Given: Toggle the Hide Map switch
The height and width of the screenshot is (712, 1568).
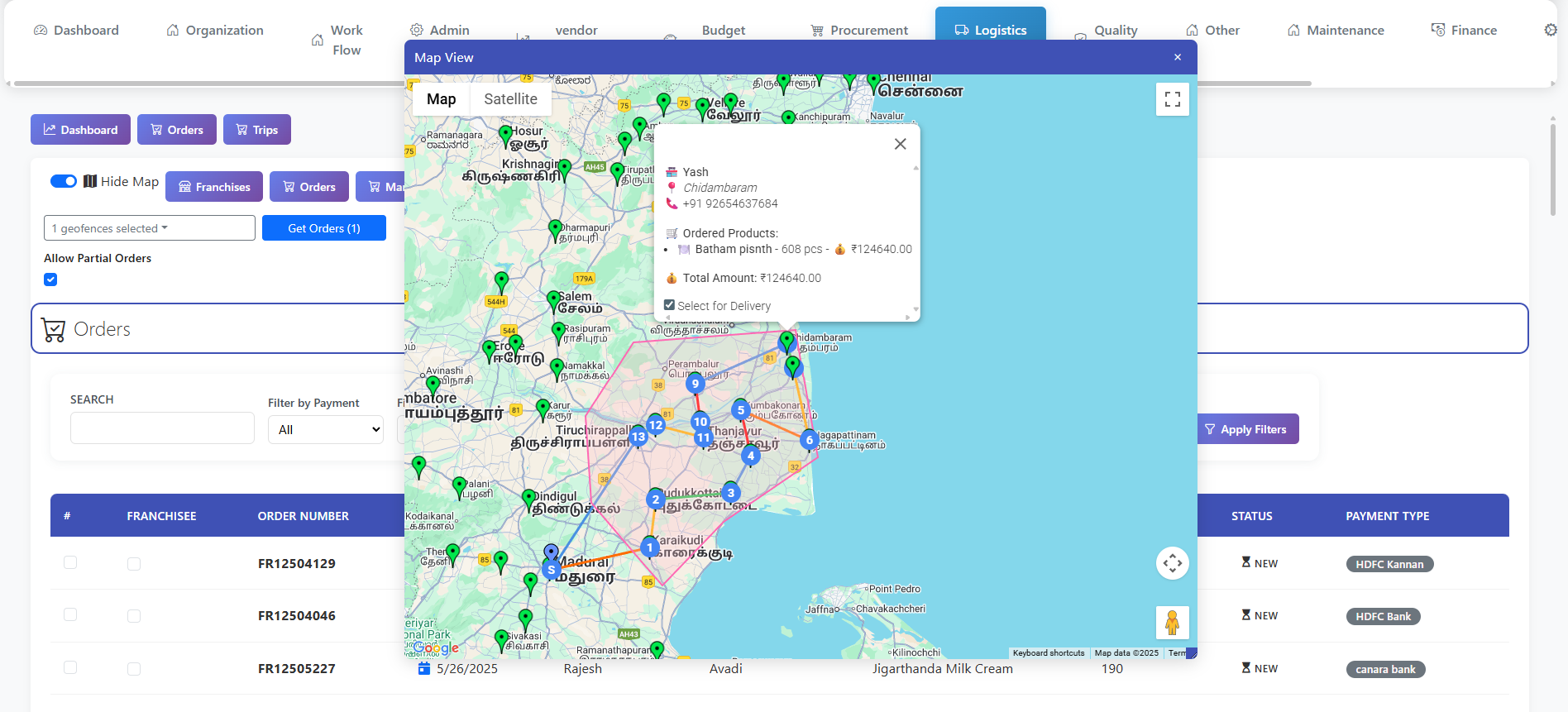Looking at the screenshot, I should 64,181.
